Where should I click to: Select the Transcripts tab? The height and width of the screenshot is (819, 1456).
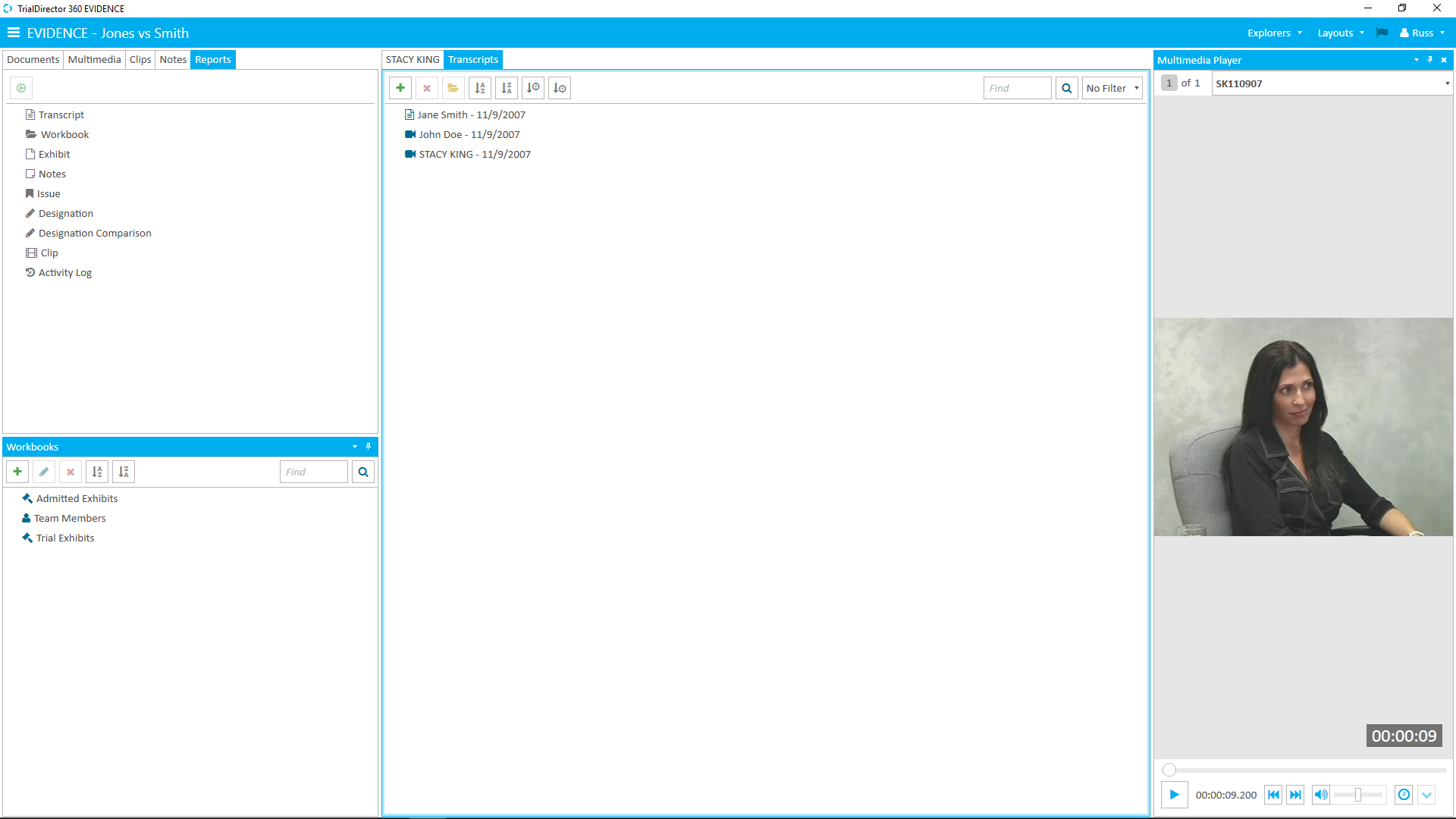point(473,59)
